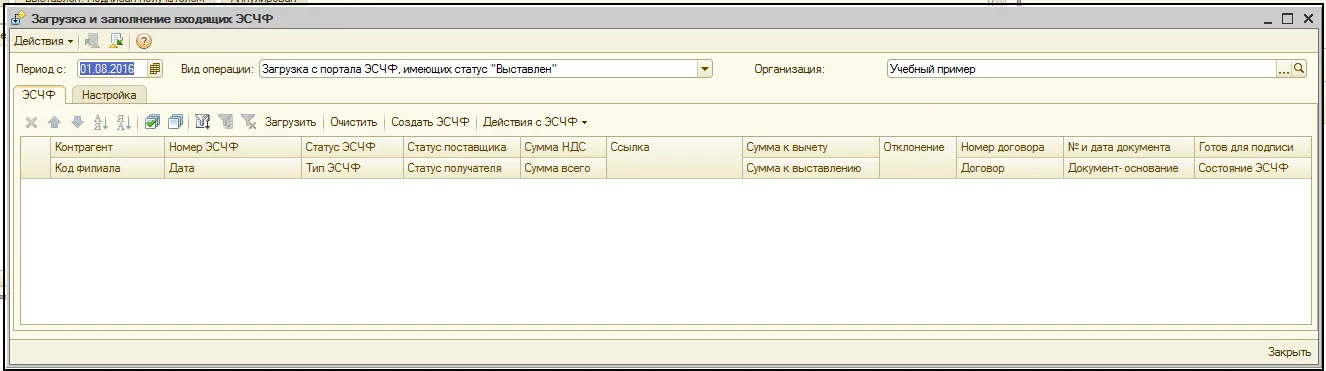Click the Состояние ЭСЧФ column header
This screenshot has height=371, width=1326.
(1253, 168)
